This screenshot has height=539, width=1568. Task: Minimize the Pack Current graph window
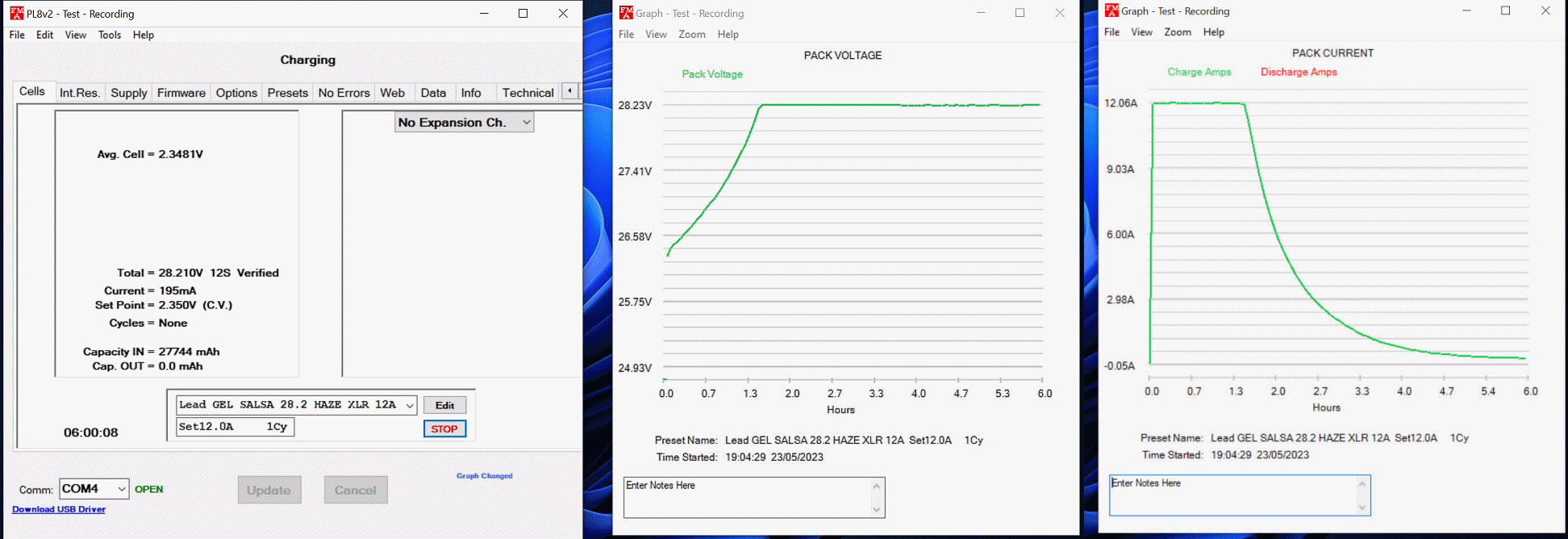(1466, 10)
